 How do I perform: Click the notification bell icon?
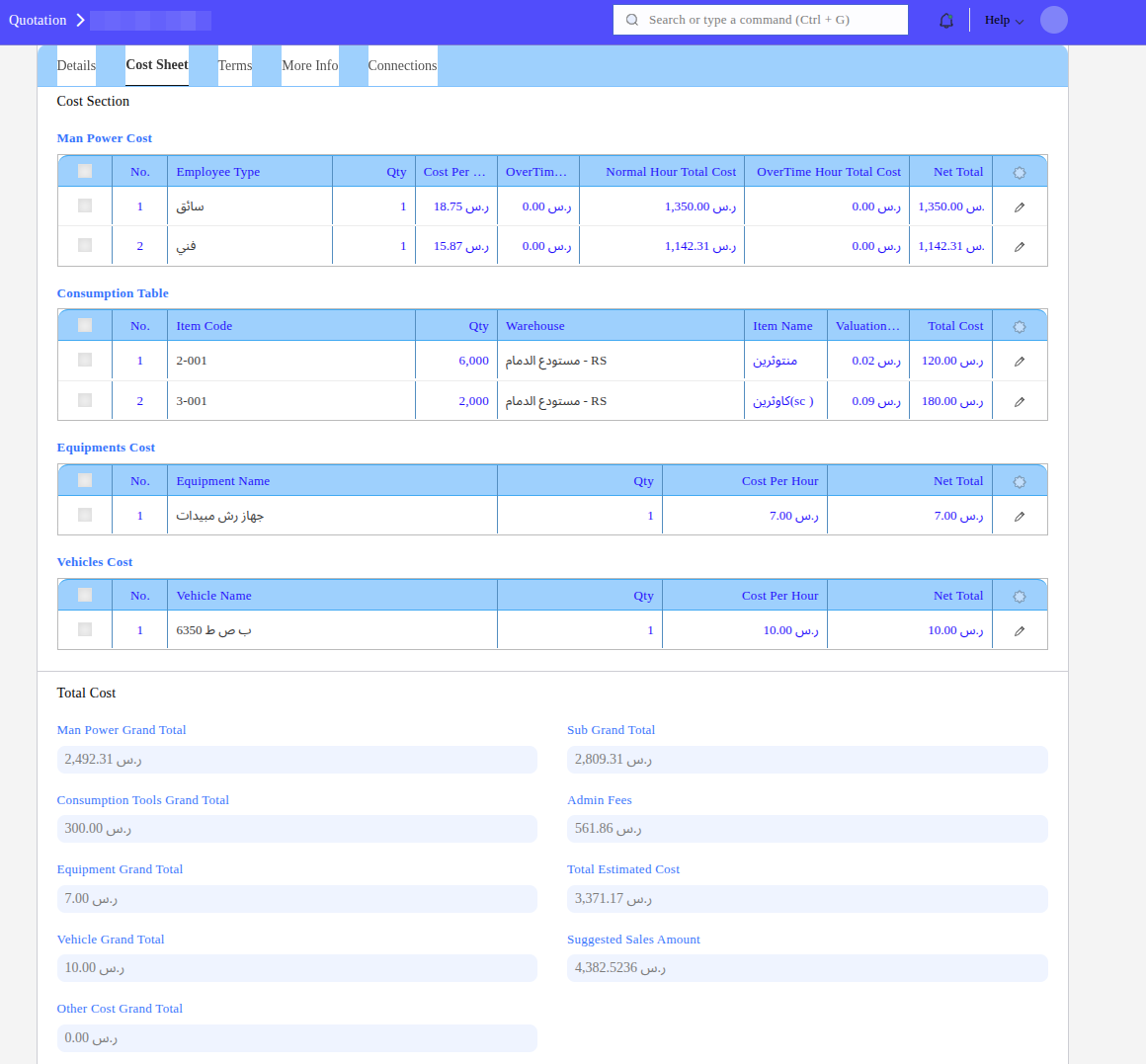946,21
